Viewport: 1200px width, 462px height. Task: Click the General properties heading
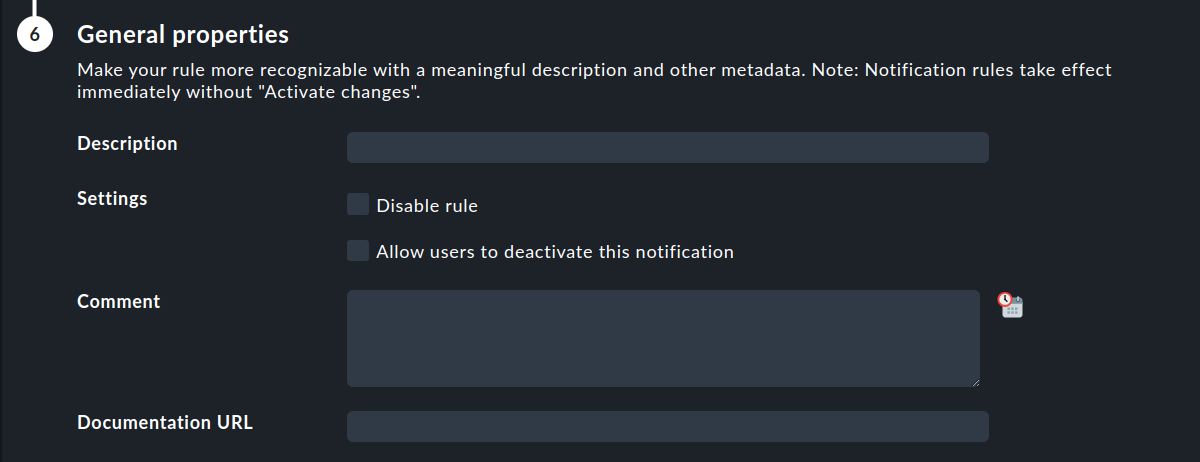183,35
